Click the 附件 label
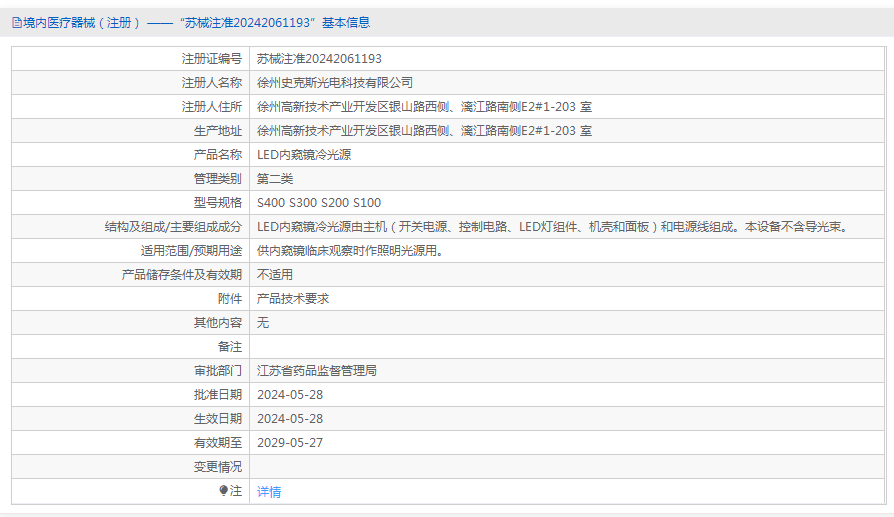Viewport: 894px width, 517px height. pyautogui.click(x=230, y=298)
